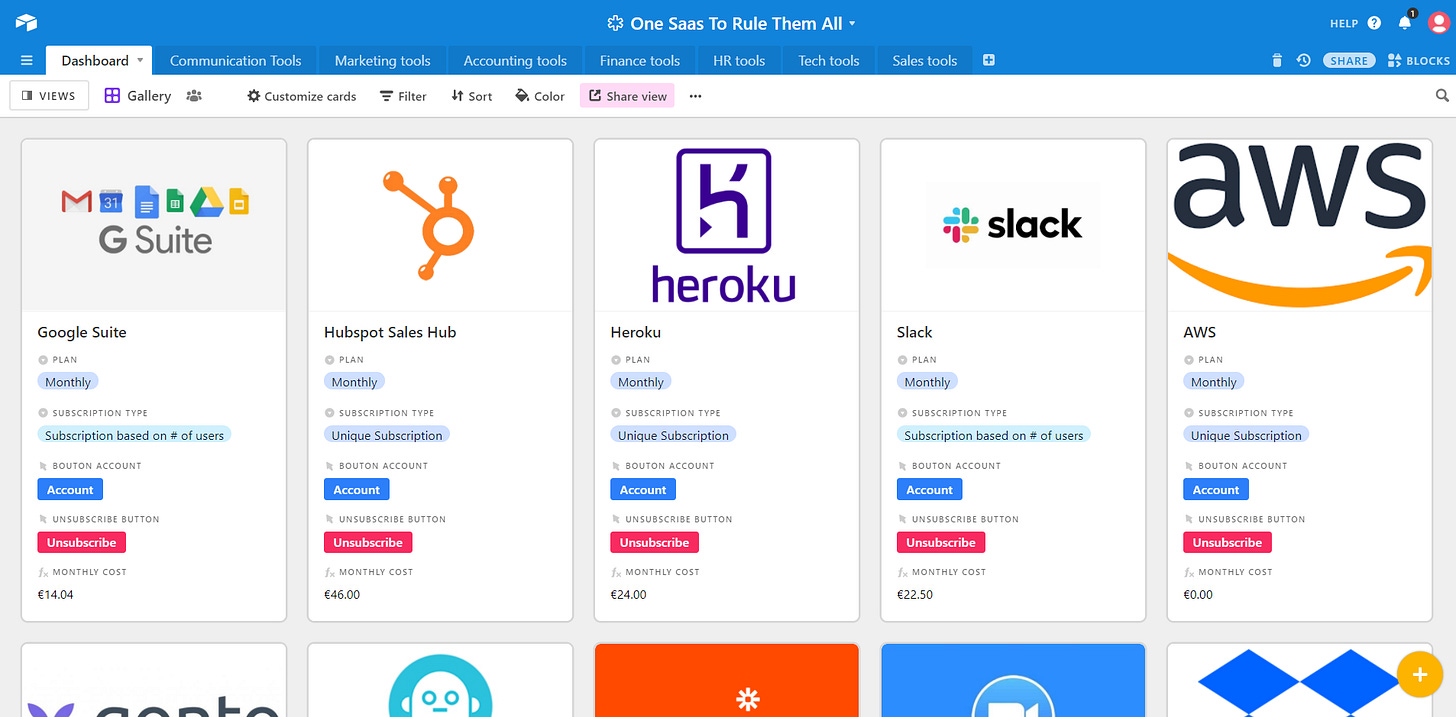The width and height of the screenshot is (1456, 717).
Task: Click Unsubscribe on Heroku card
Action: 655,543
